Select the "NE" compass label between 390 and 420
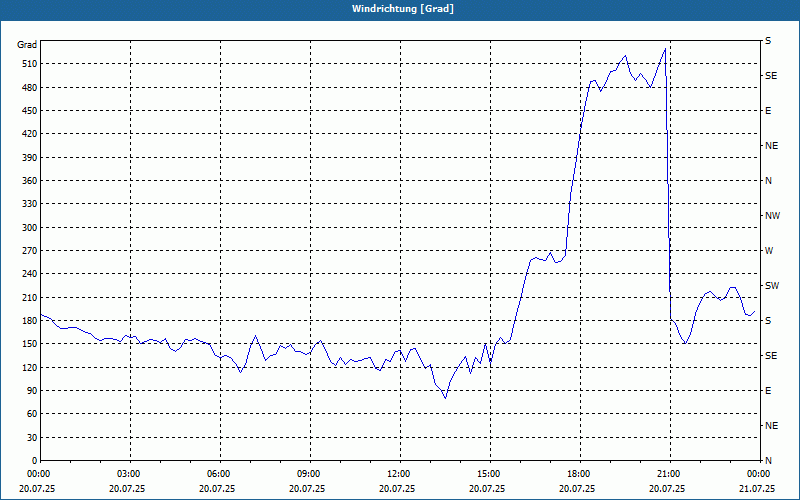Viewport: 800px width, 500px height. (x=771, y=146)
